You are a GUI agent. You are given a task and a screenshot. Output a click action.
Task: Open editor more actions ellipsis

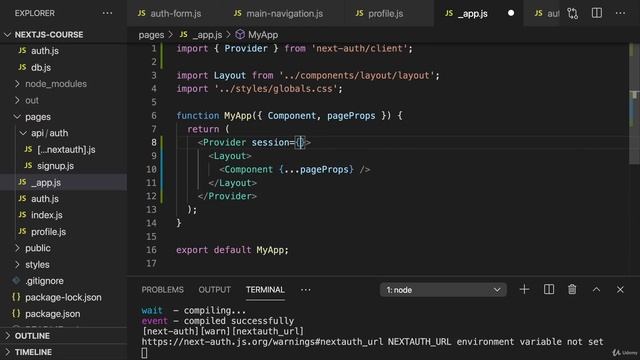(620, 13)
